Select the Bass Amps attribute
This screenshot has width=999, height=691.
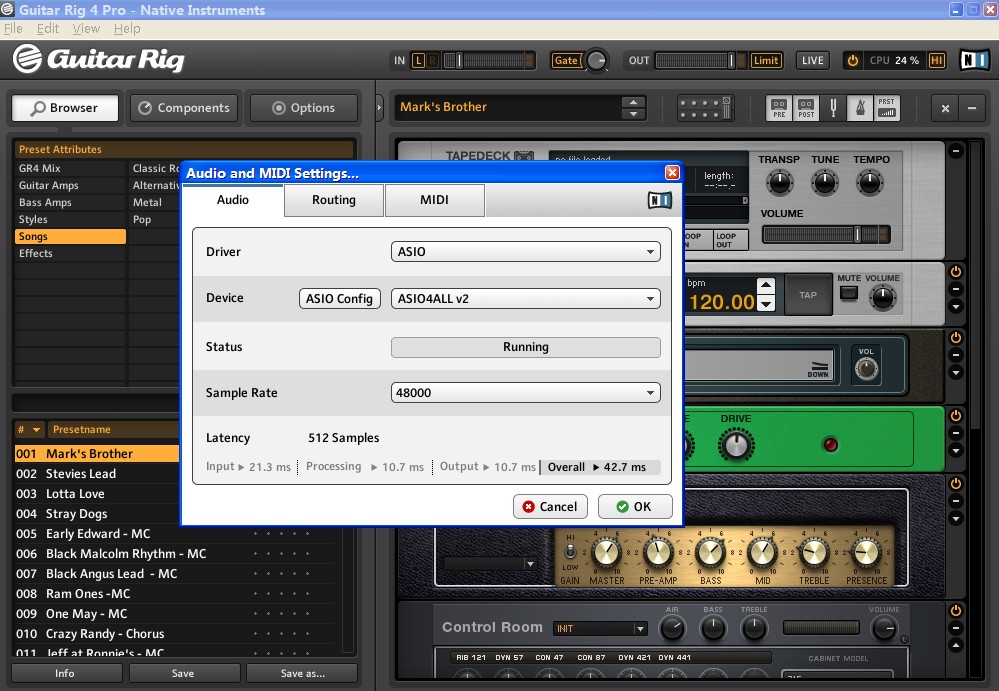[x=70, y=203]
